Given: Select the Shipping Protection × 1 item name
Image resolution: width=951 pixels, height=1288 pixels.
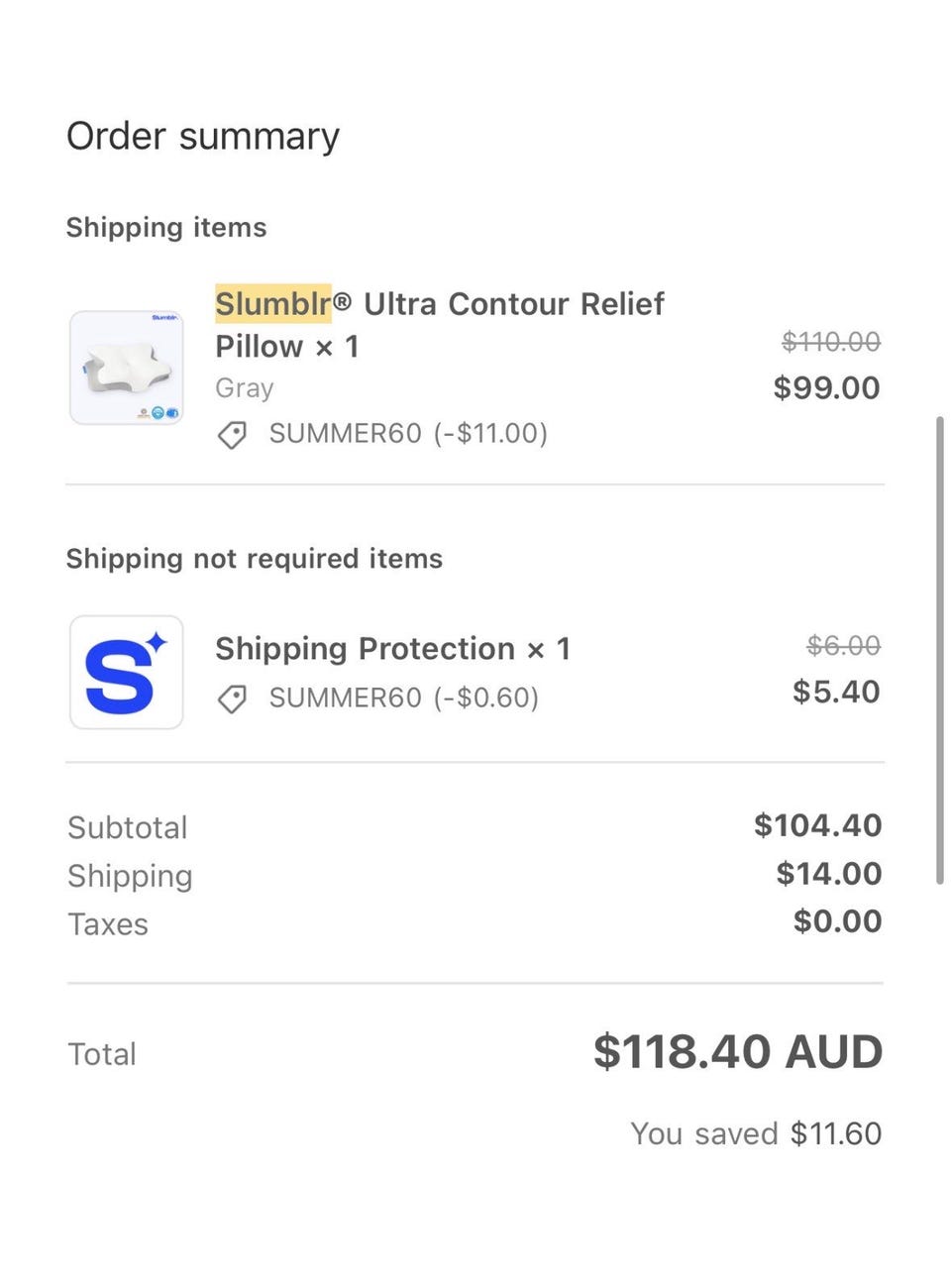Looking at the screenshot, I should [x=392, y=649].
